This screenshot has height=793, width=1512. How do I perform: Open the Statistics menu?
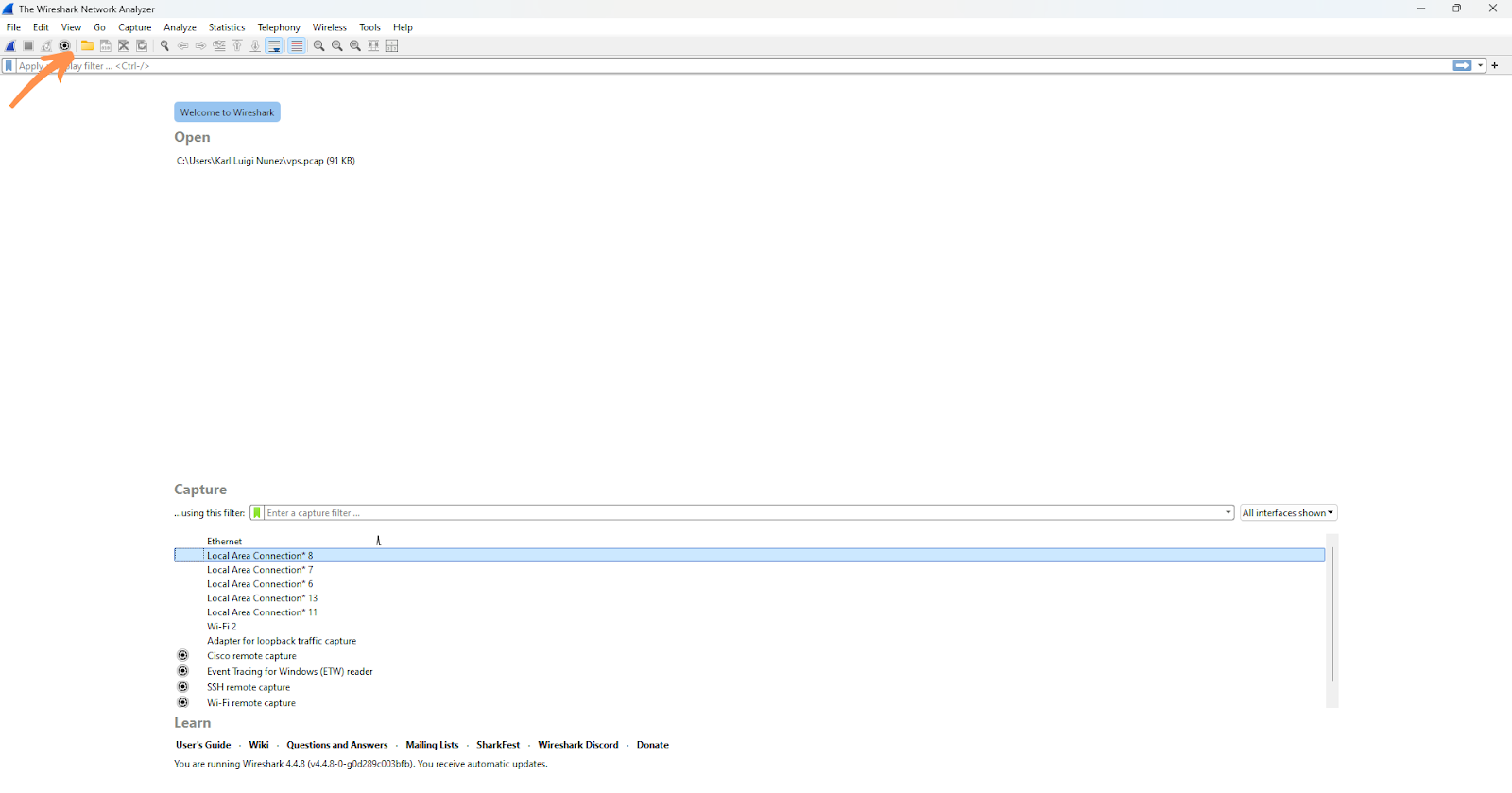point(227,27)
